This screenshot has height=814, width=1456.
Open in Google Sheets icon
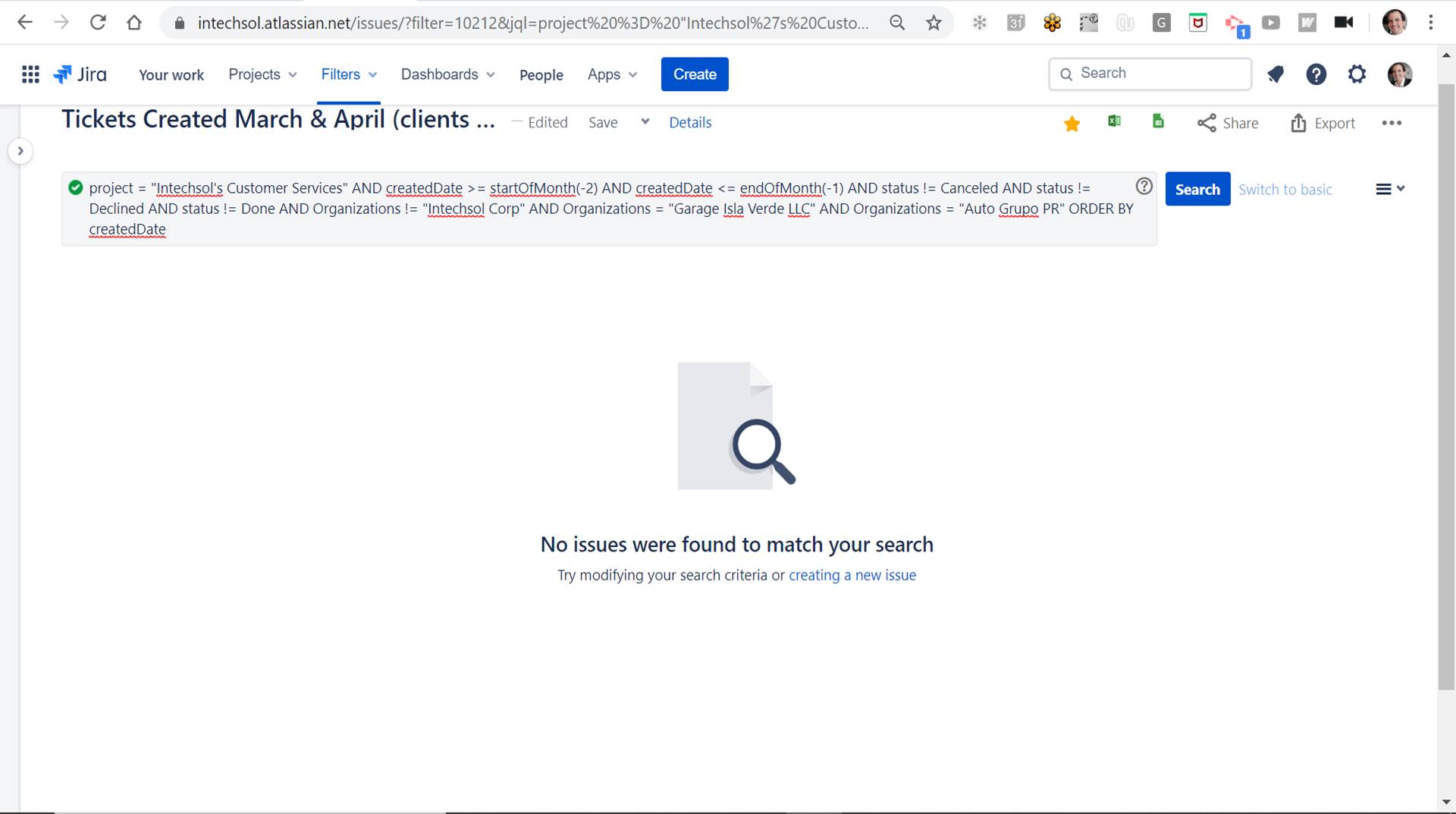click(1158, 121)
